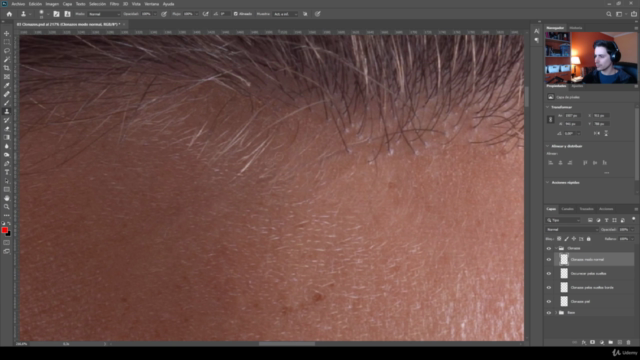Screen dimensions: 640x360
Task: Open the clone stamp Modo dropdown
Action: pos(104,14)
